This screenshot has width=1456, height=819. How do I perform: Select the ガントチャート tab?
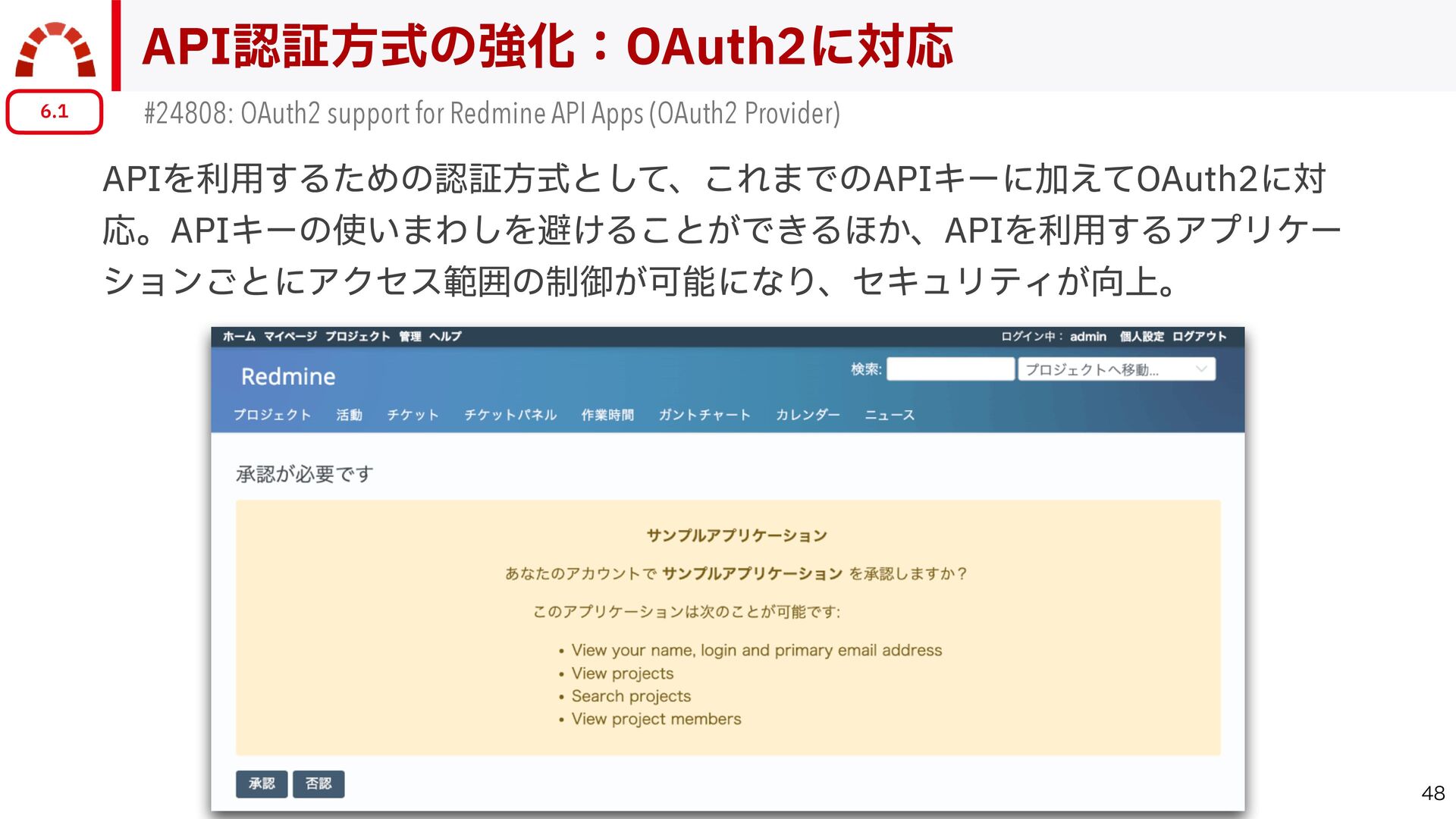[704, 415]
